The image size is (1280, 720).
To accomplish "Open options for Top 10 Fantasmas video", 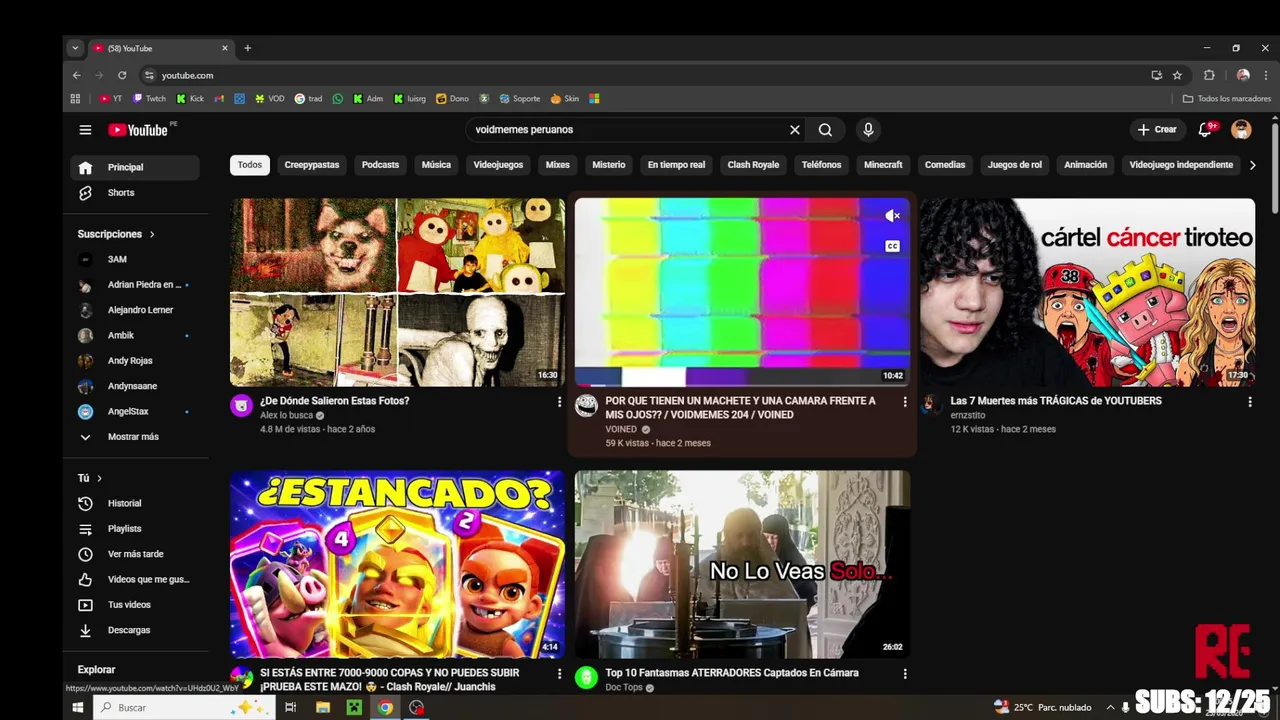I will [x=905, y=674].
